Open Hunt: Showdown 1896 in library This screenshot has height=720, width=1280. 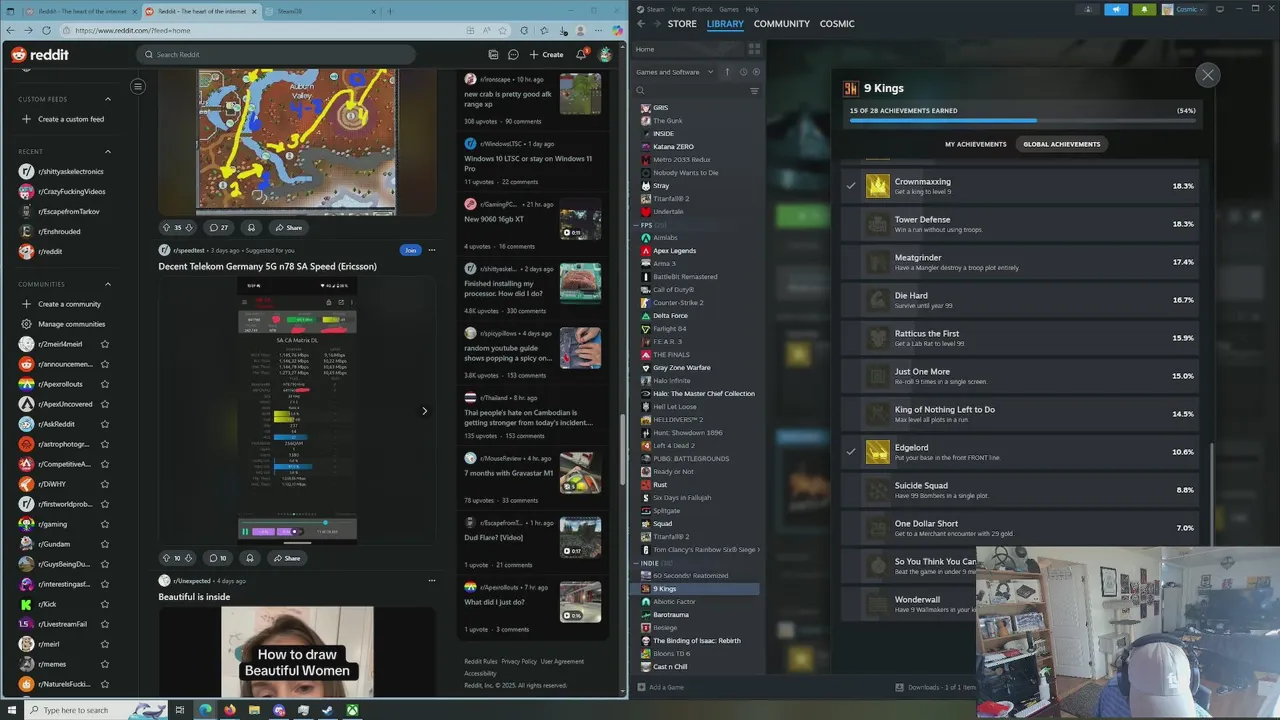click(x=687, y=433)
